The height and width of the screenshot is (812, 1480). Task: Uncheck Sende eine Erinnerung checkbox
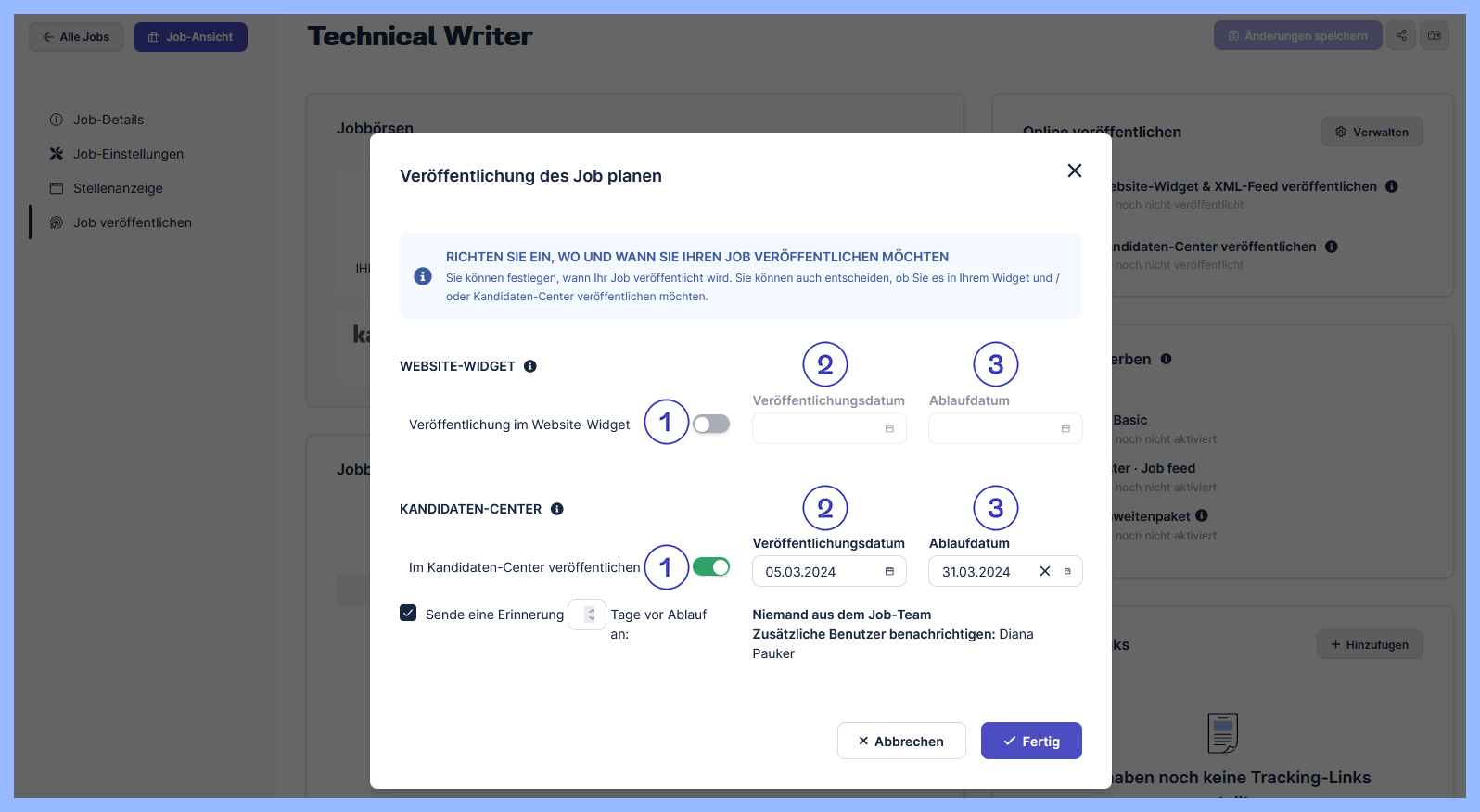click(x=408, y=613)
